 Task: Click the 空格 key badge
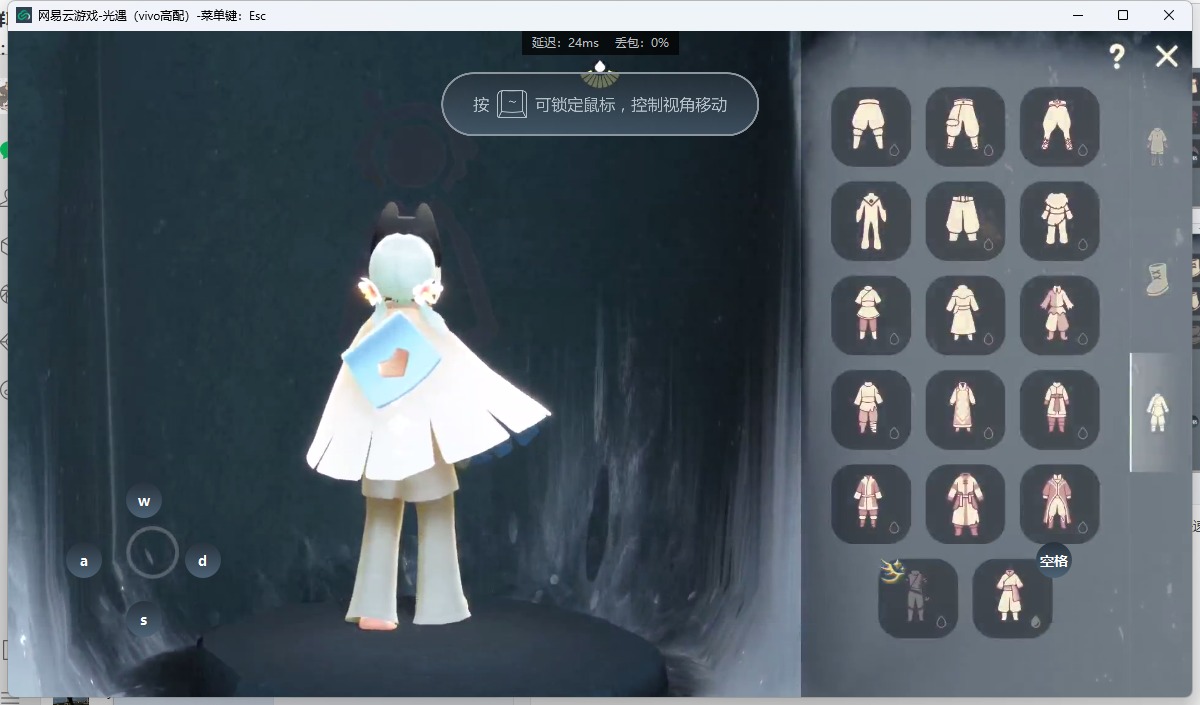[x=1054, y=561]
